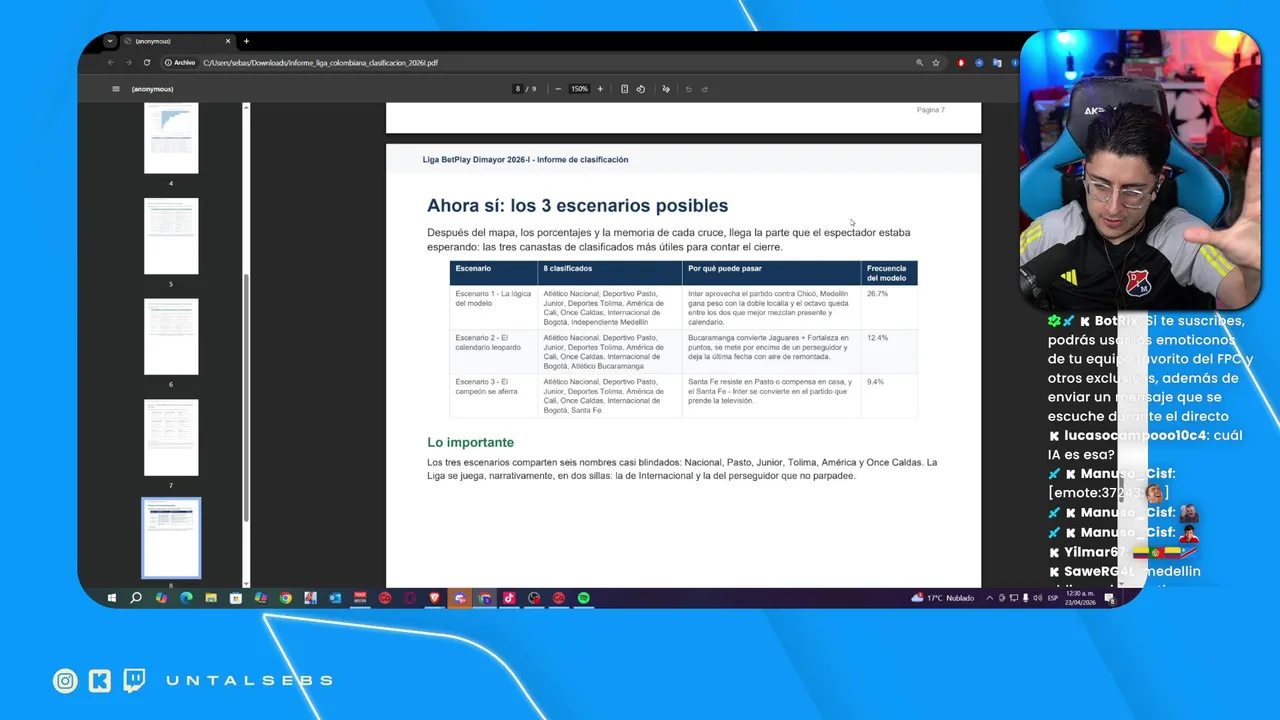Screen dimensions: 1280x720
Task: Reload the browser page
Action: click(x=147, y=62)
